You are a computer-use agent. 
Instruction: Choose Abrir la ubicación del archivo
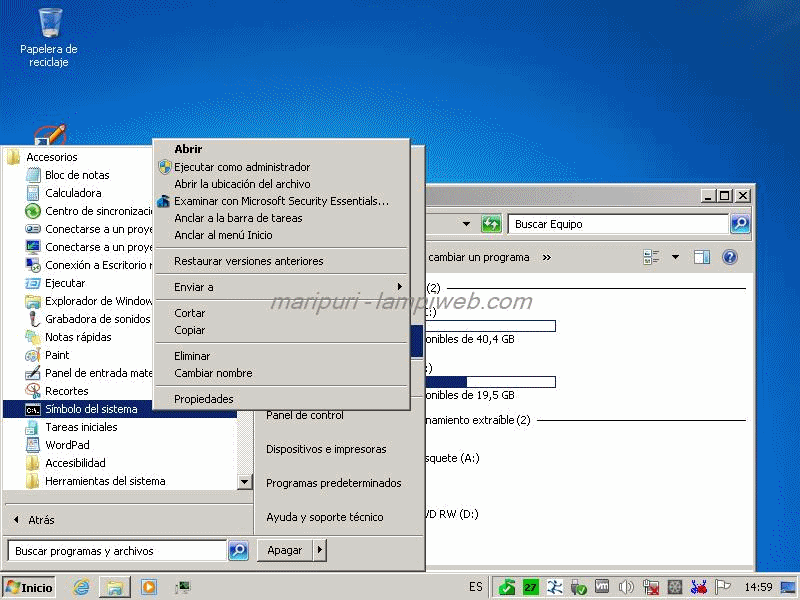point(281,184)
